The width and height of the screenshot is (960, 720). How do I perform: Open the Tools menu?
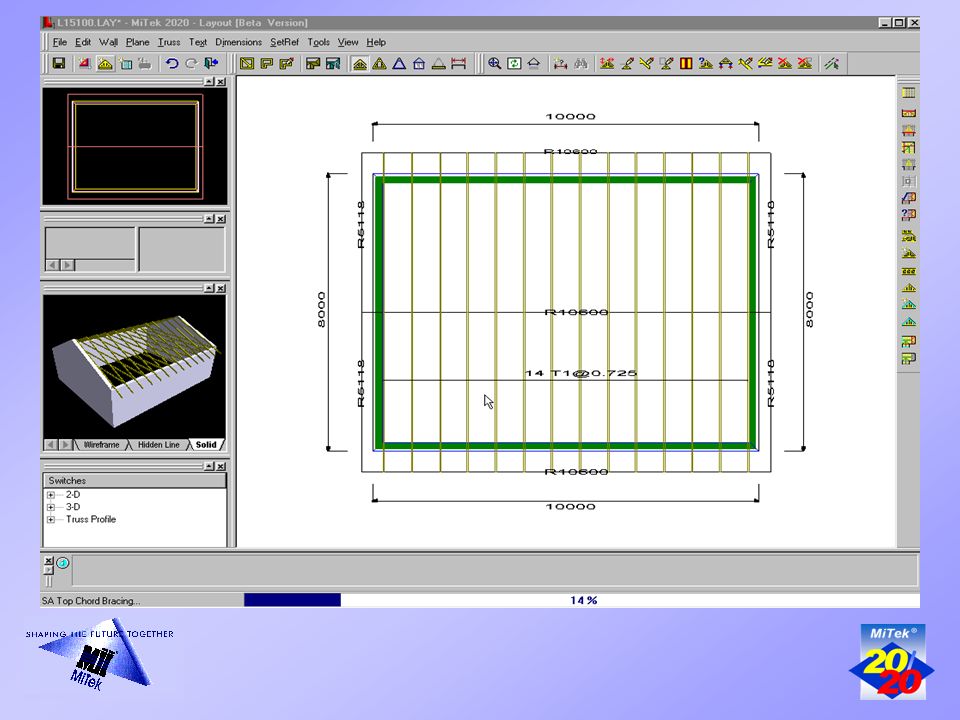[x=318, y=42]
